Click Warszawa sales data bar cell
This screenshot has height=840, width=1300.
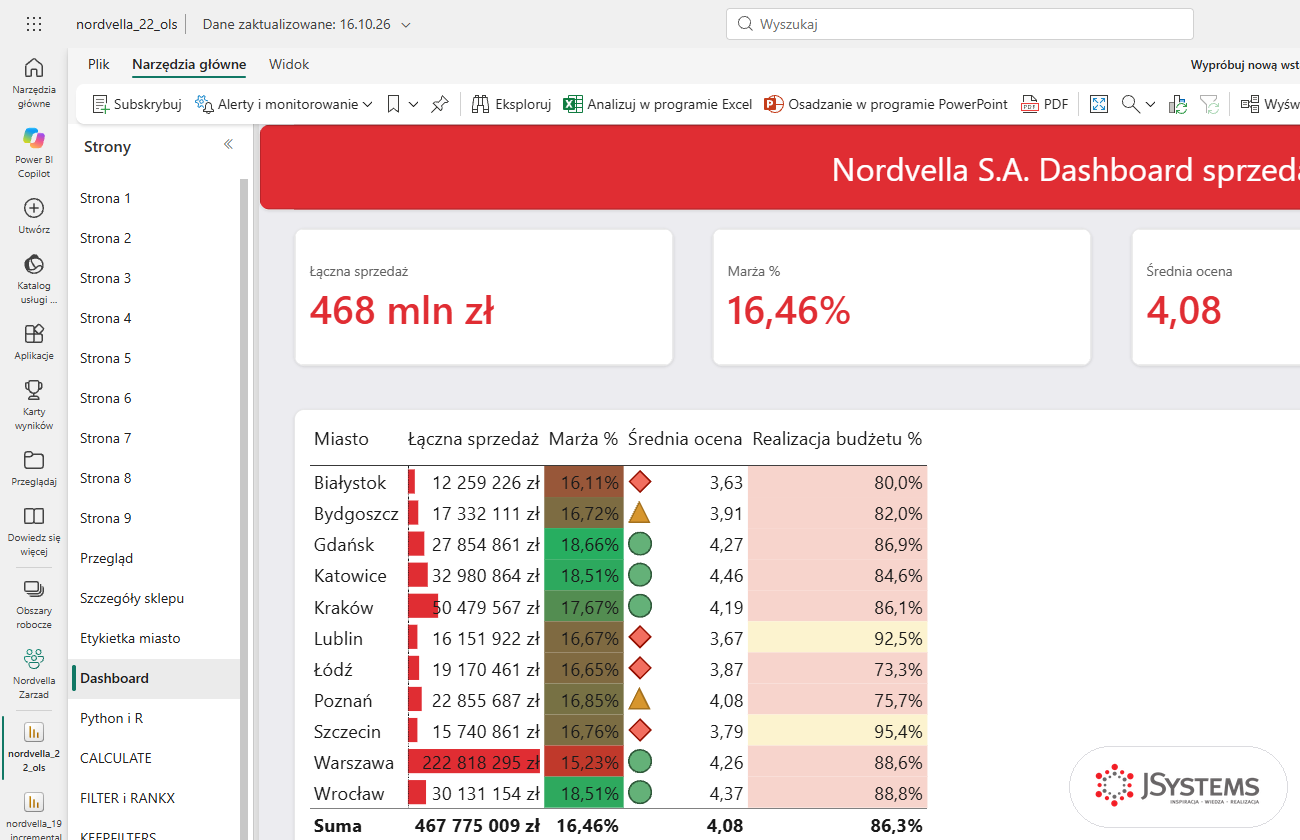tap(476, 762)
